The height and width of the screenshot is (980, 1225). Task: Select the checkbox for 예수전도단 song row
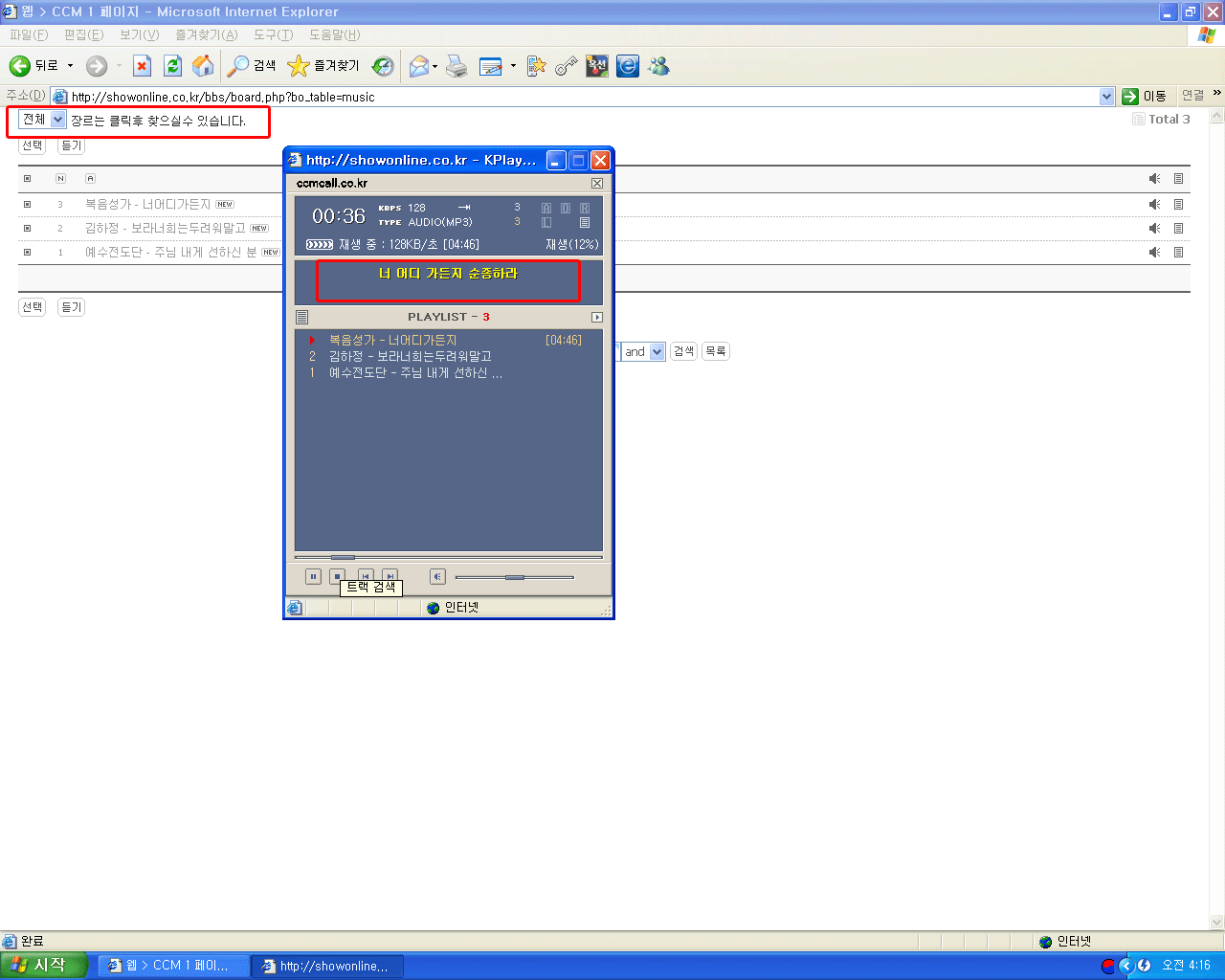click(x=27, y=252)
